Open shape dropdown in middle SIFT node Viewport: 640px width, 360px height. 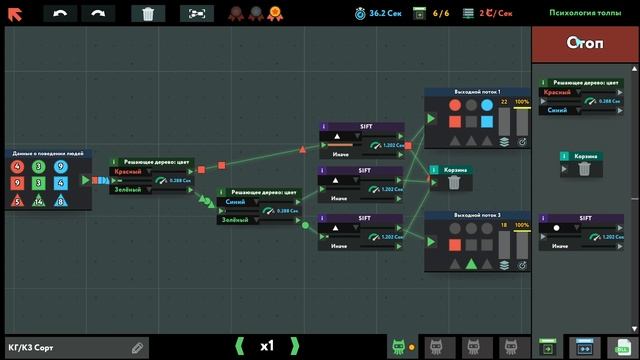click(x=340, y=180)
